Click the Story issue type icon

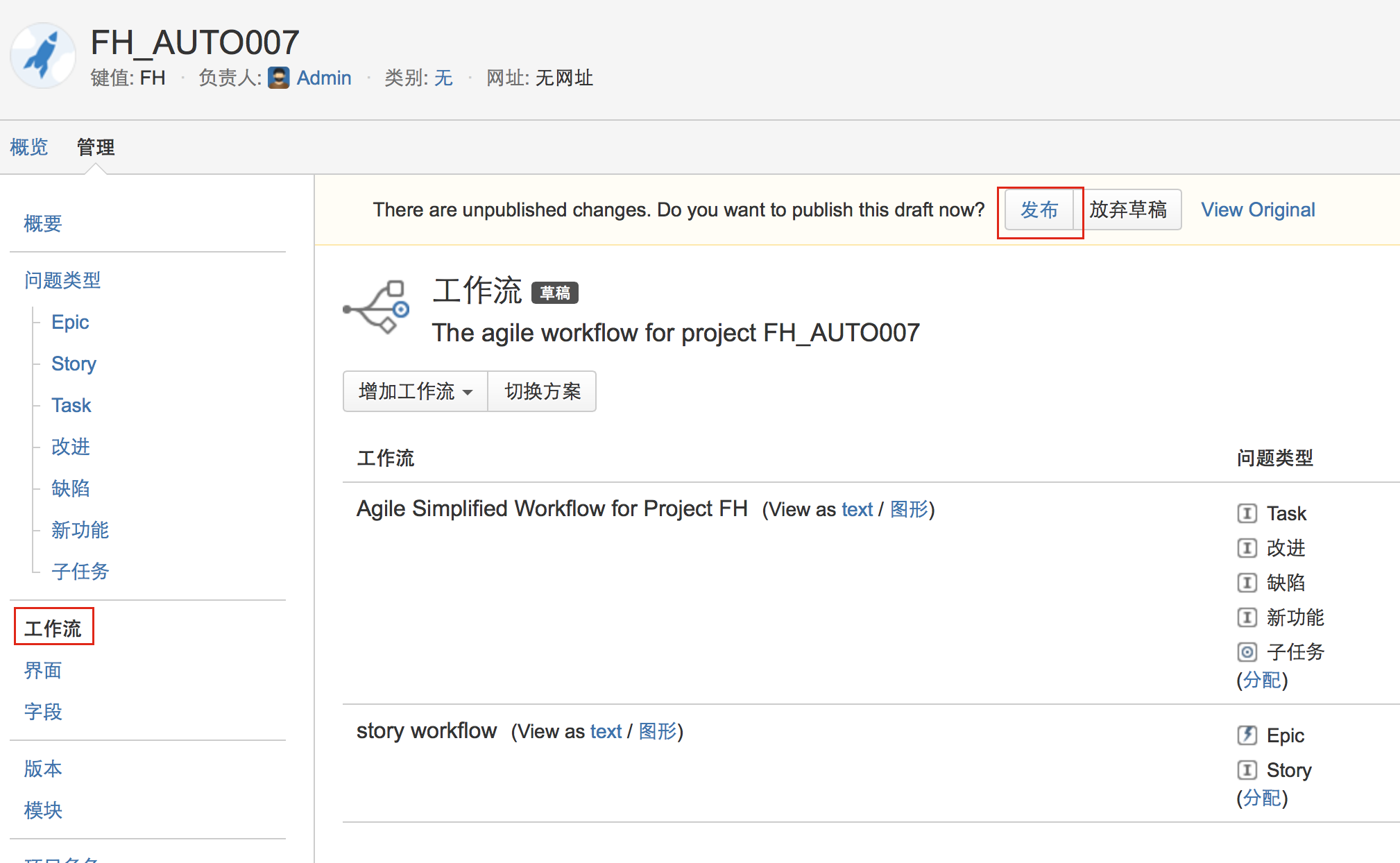point(1247,770)
